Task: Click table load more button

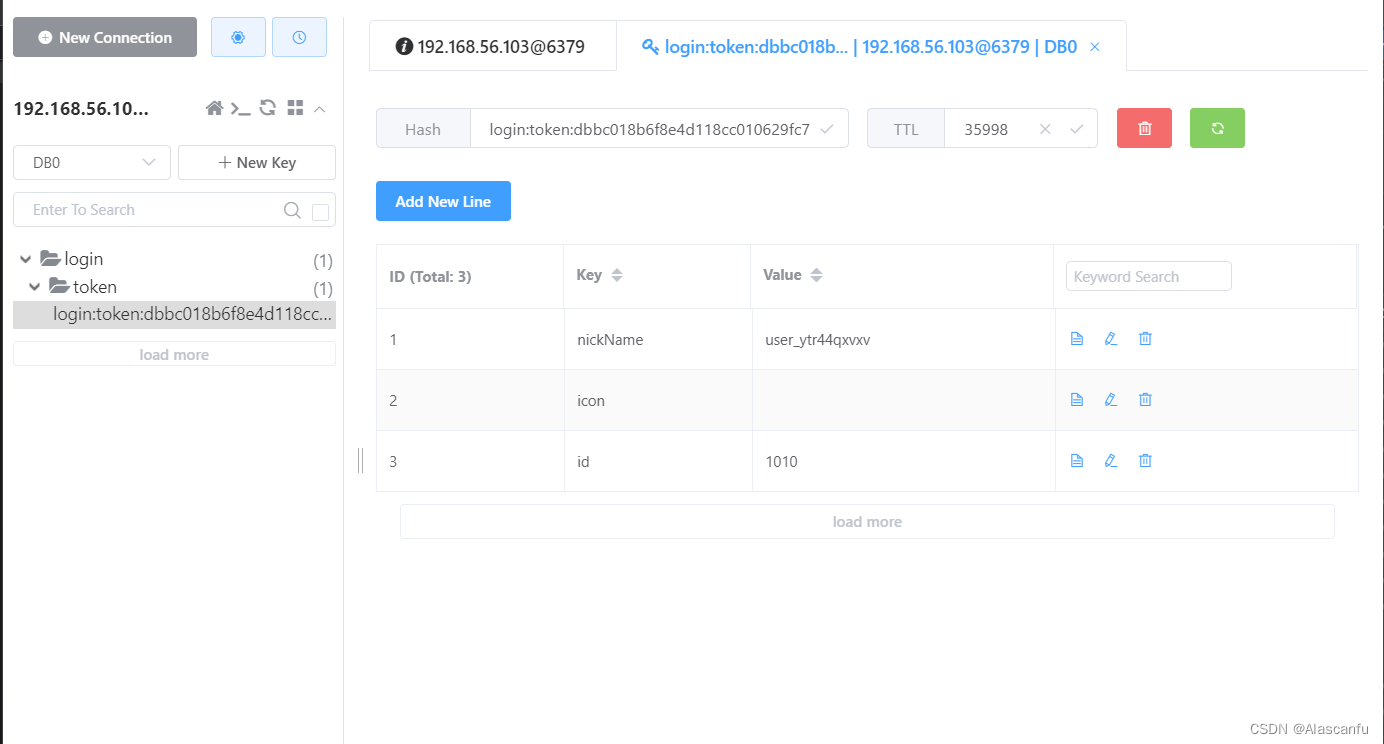Action: 867,521
